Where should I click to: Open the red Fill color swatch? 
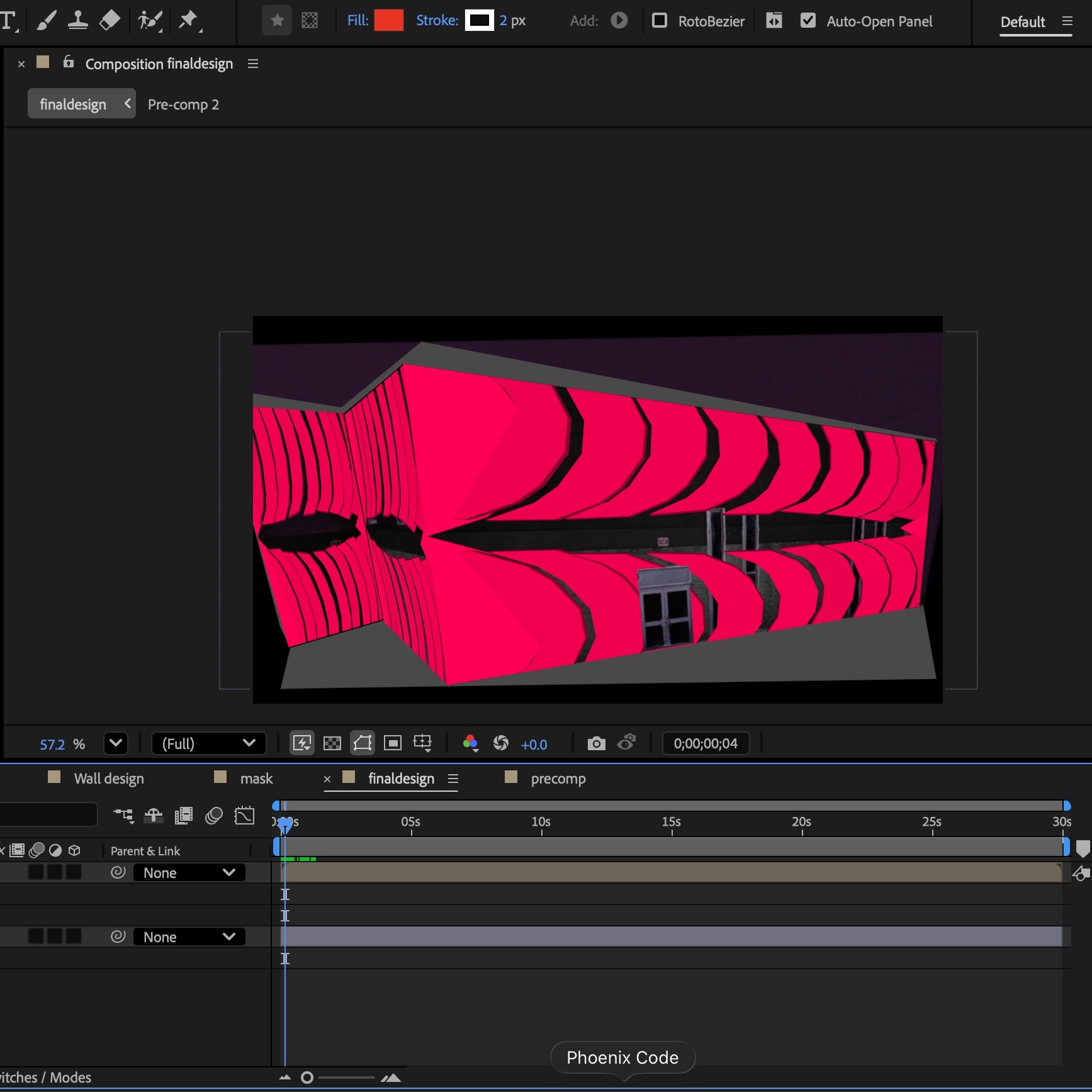point(389,20)
